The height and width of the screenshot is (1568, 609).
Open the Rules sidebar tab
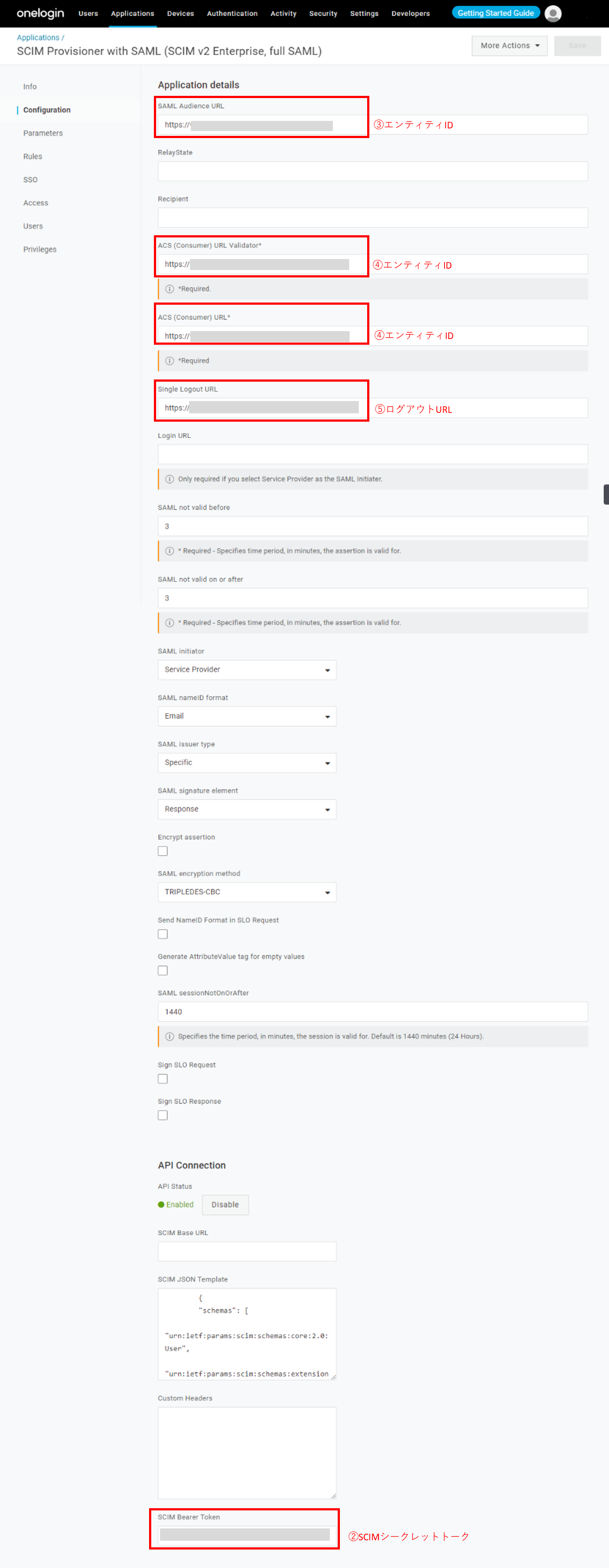click(x=33, y=157)
